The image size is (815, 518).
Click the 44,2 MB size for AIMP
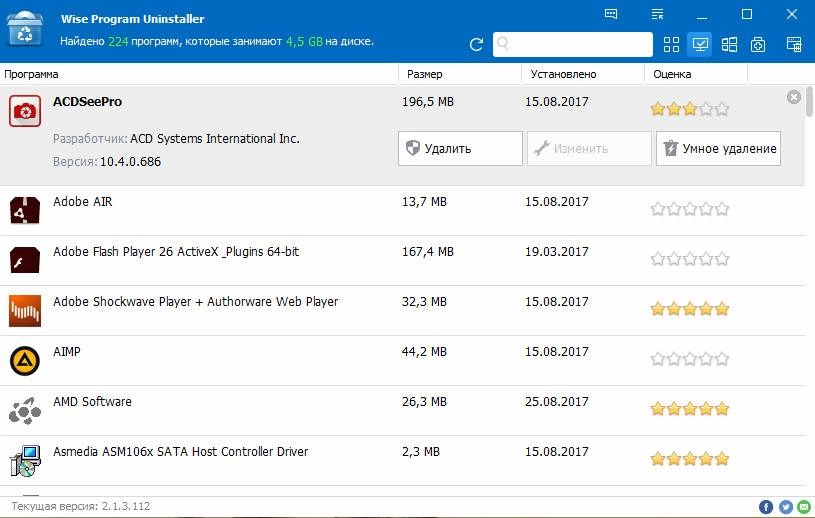tap(424, 352)
